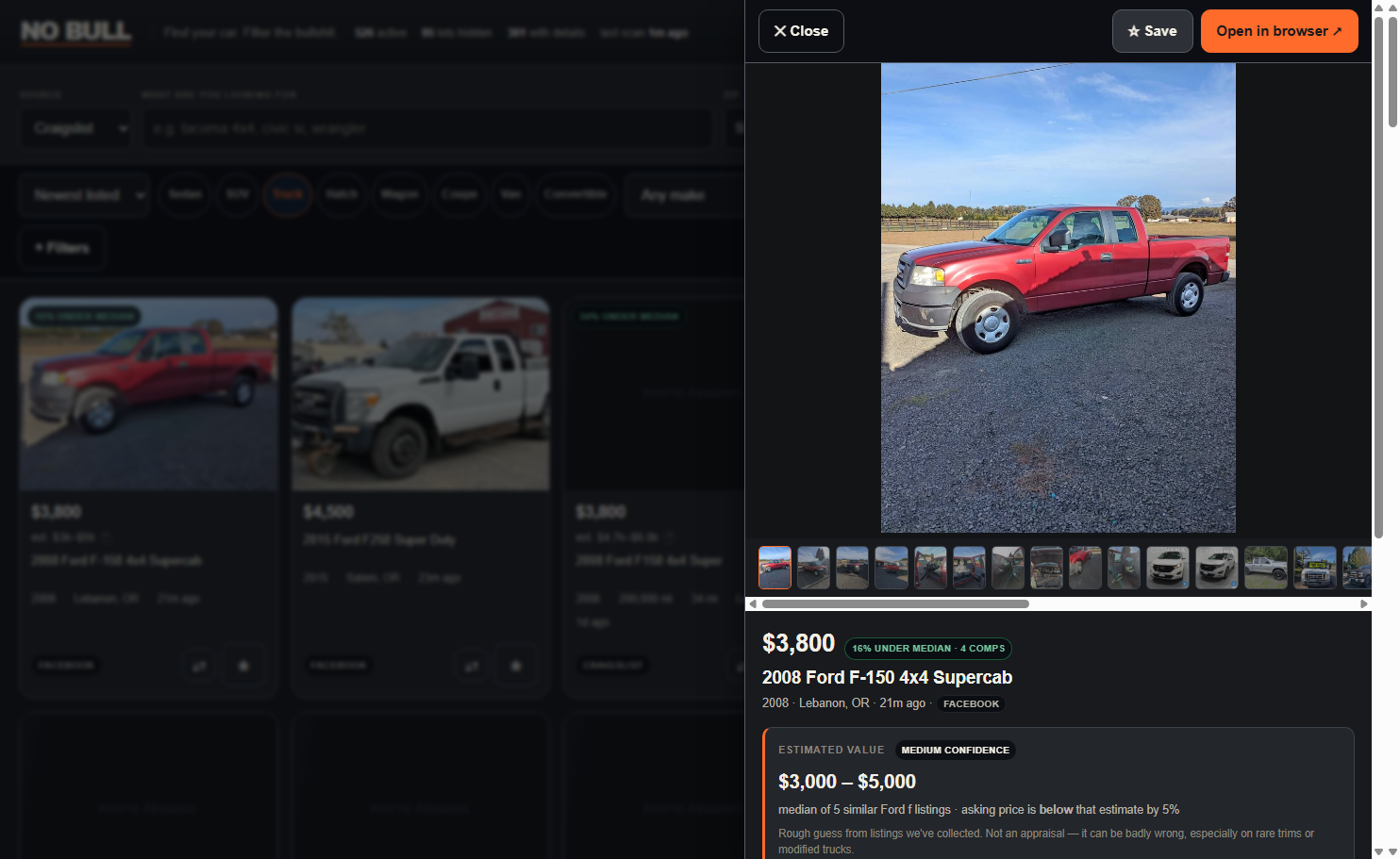This screenshot has height=859, width=1400.
Task: Click the main red F-150 photo
Action: pyautogui.click(x=1058, y=298)
